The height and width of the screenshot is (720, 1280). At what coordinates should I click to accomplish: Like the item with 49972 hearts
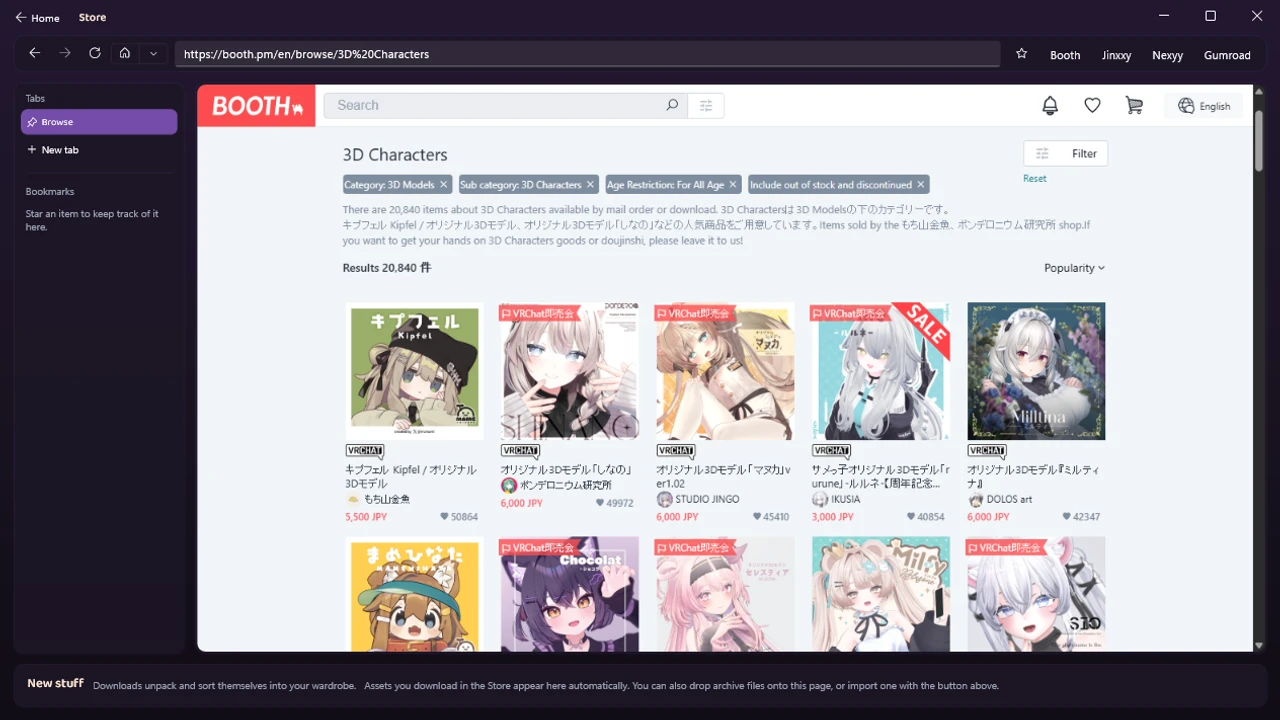[x=600, y=503]
